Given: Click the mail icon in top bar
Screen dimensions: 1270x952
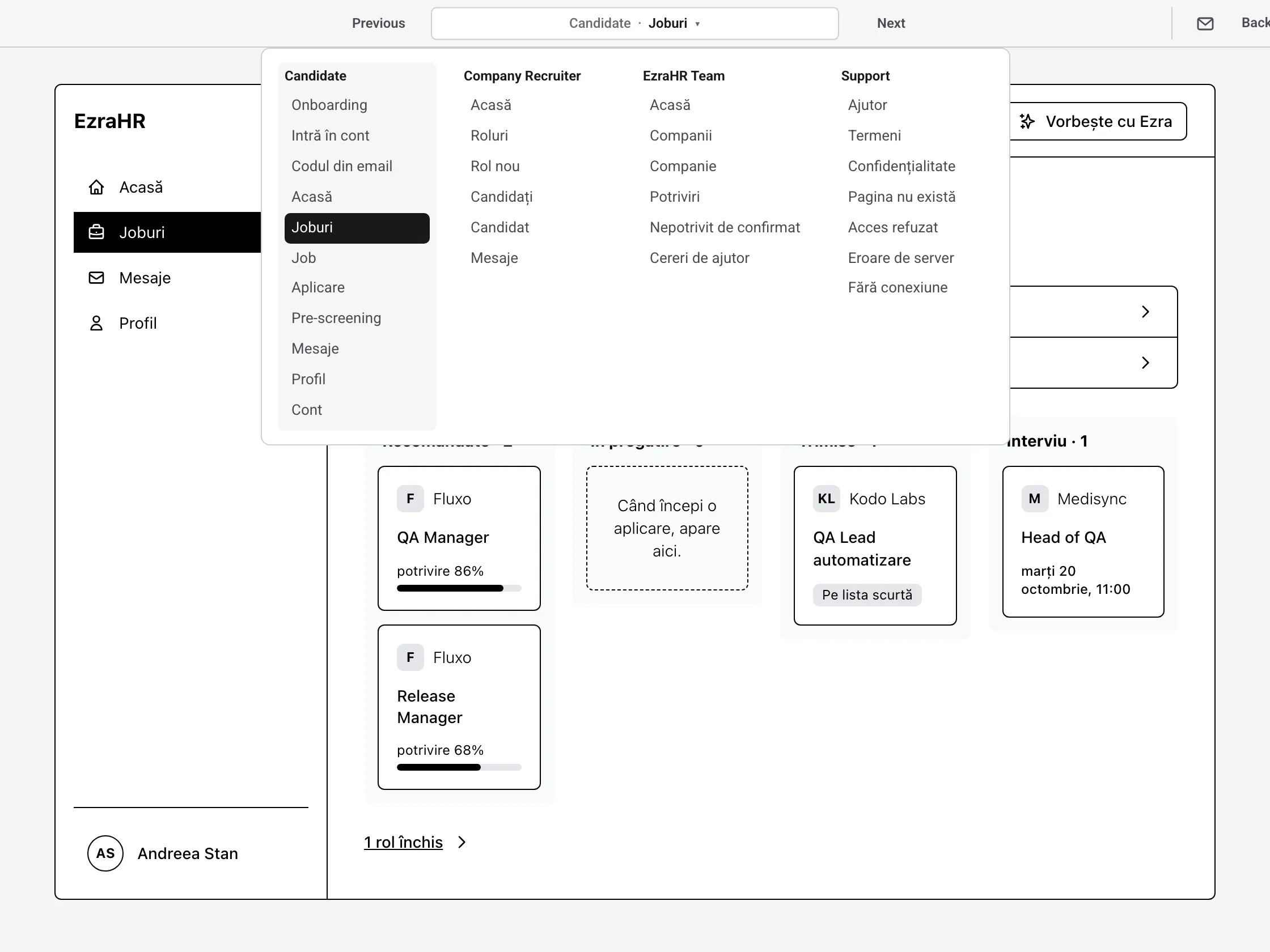Looking at the screenshot, I should 1205,24.
